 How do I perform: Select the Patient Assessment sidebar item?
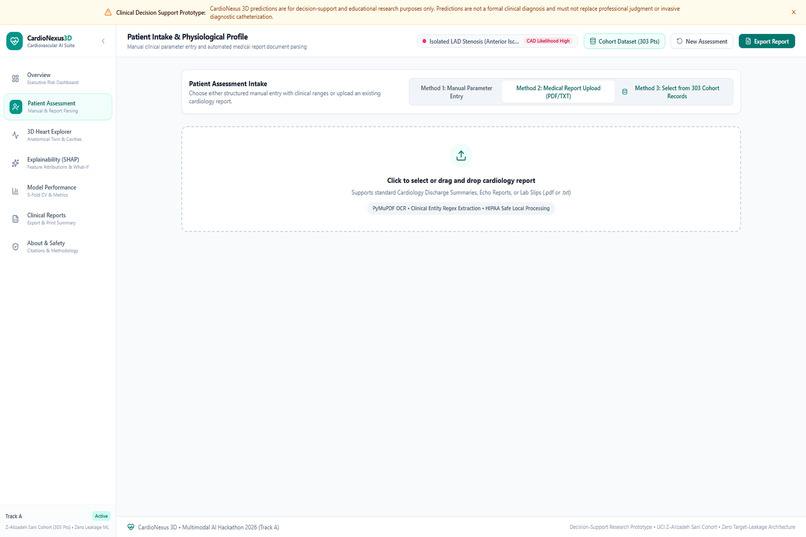pyautogui.click(x=58, y=107)
